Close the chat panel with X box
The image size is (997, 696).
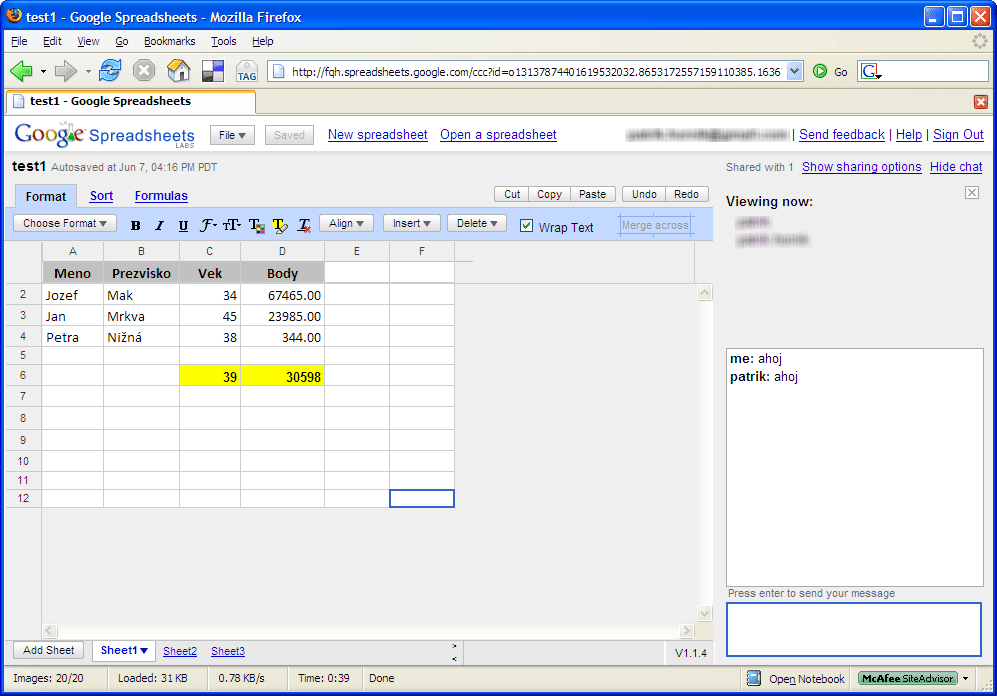[972, 193]
